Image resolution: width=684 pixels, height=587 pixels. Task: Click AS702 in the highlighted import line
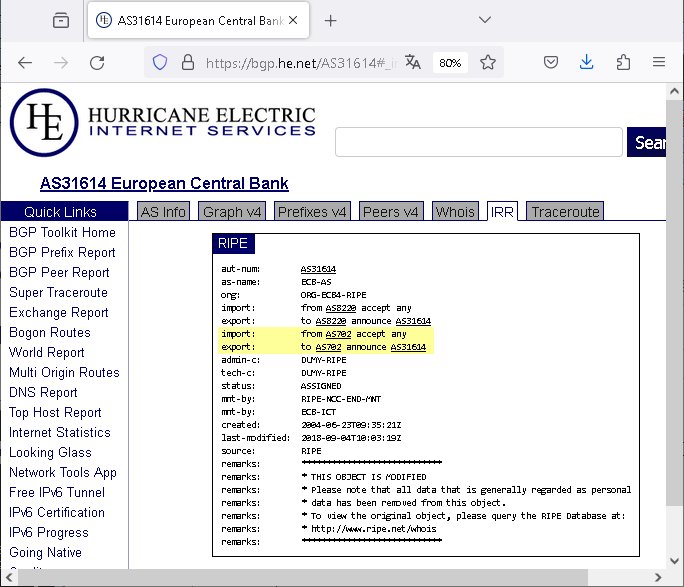pyautogui.click(x=338, y=334)
